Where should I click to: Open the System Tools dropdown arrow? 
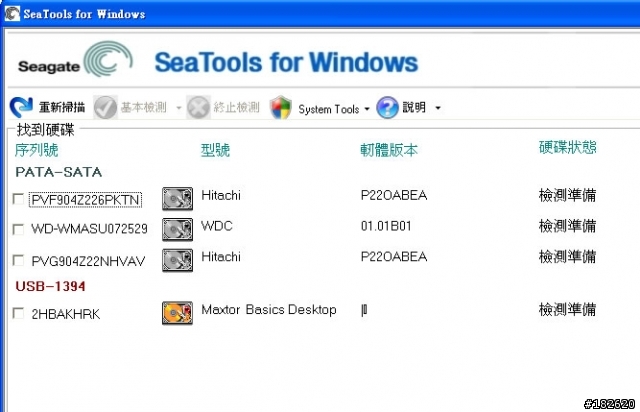click(x=367, y=109)
